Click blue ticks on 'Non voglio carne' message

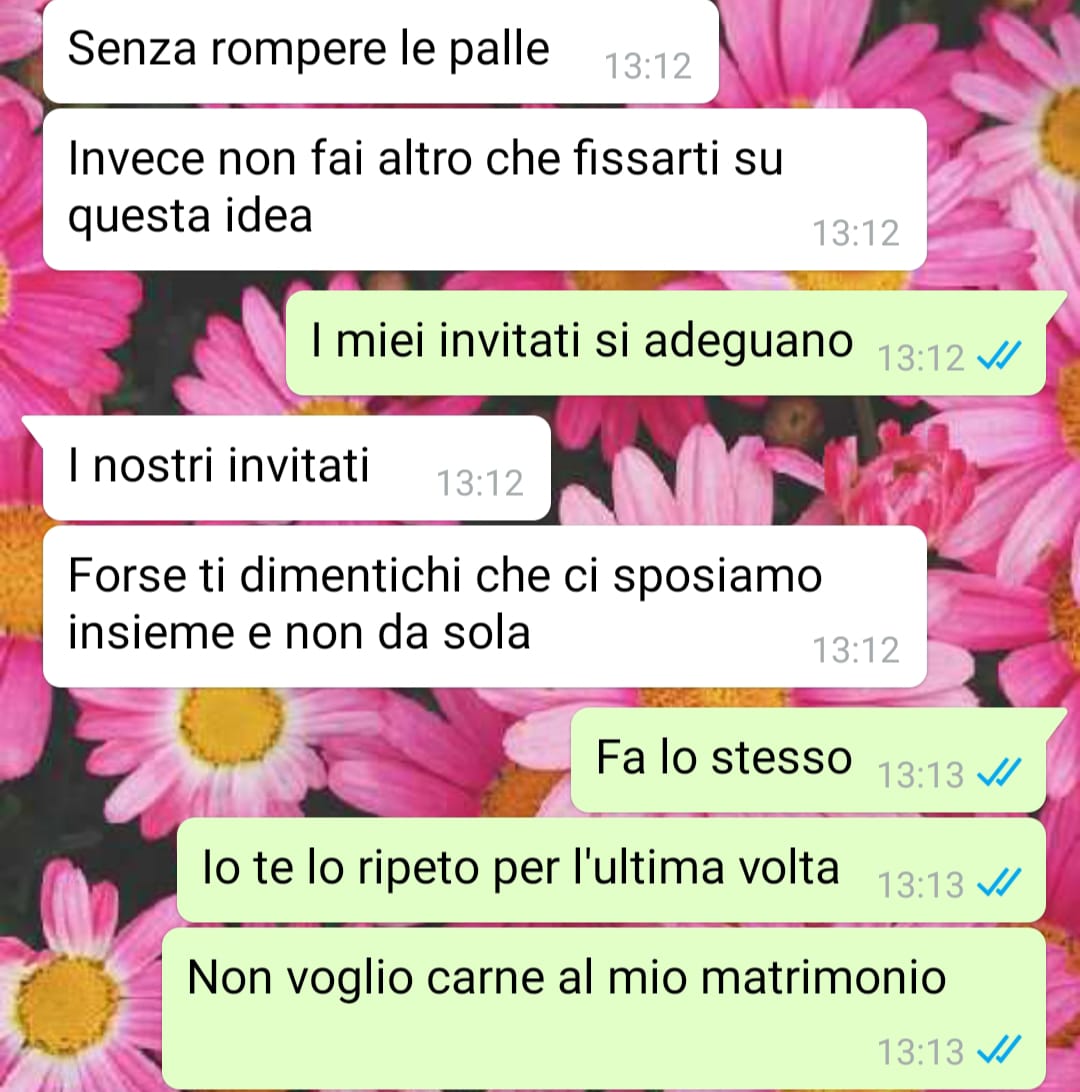point(999,1050)
